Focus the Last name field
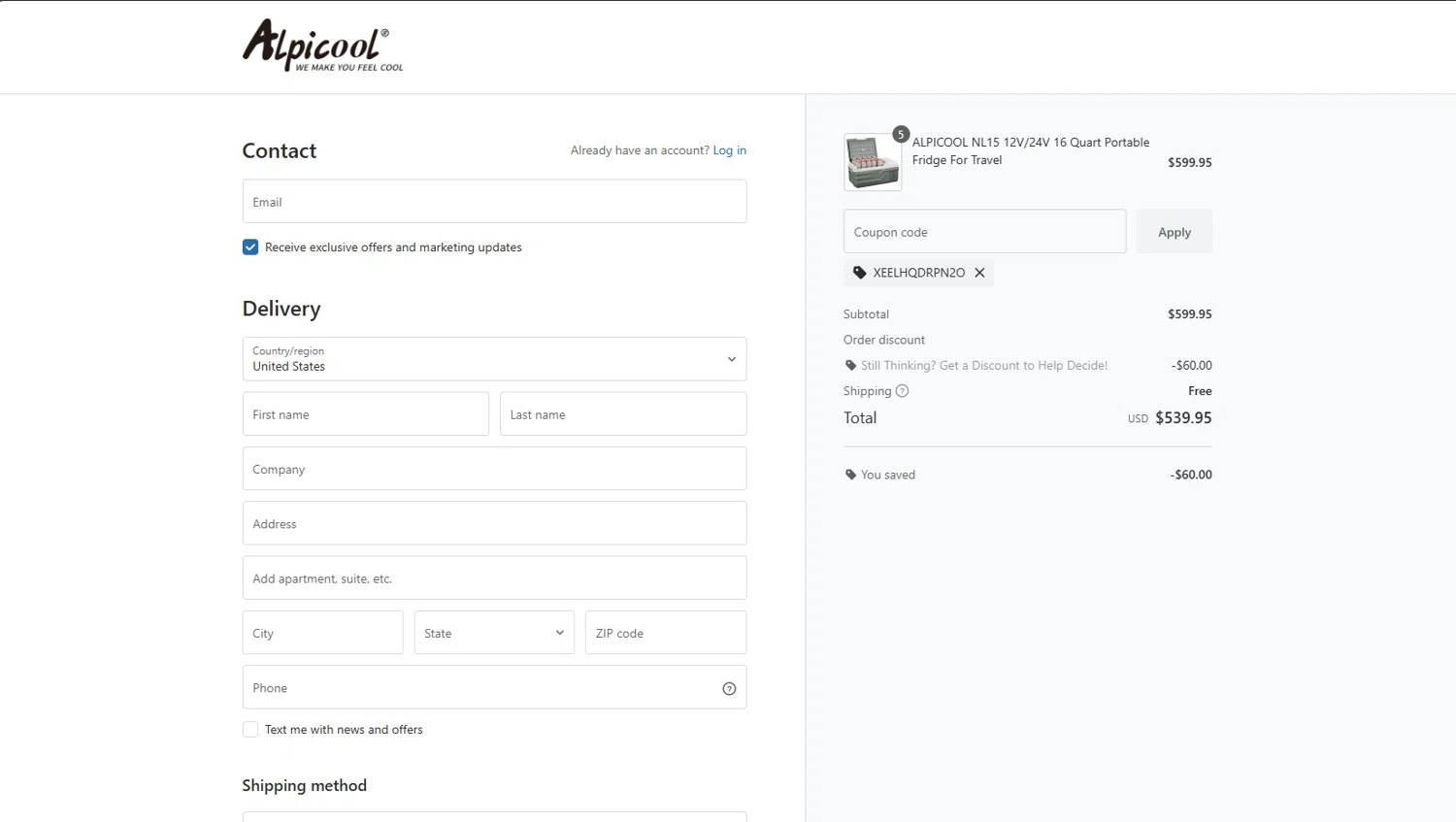1456x822 pixels. click(x=623, y=414)
